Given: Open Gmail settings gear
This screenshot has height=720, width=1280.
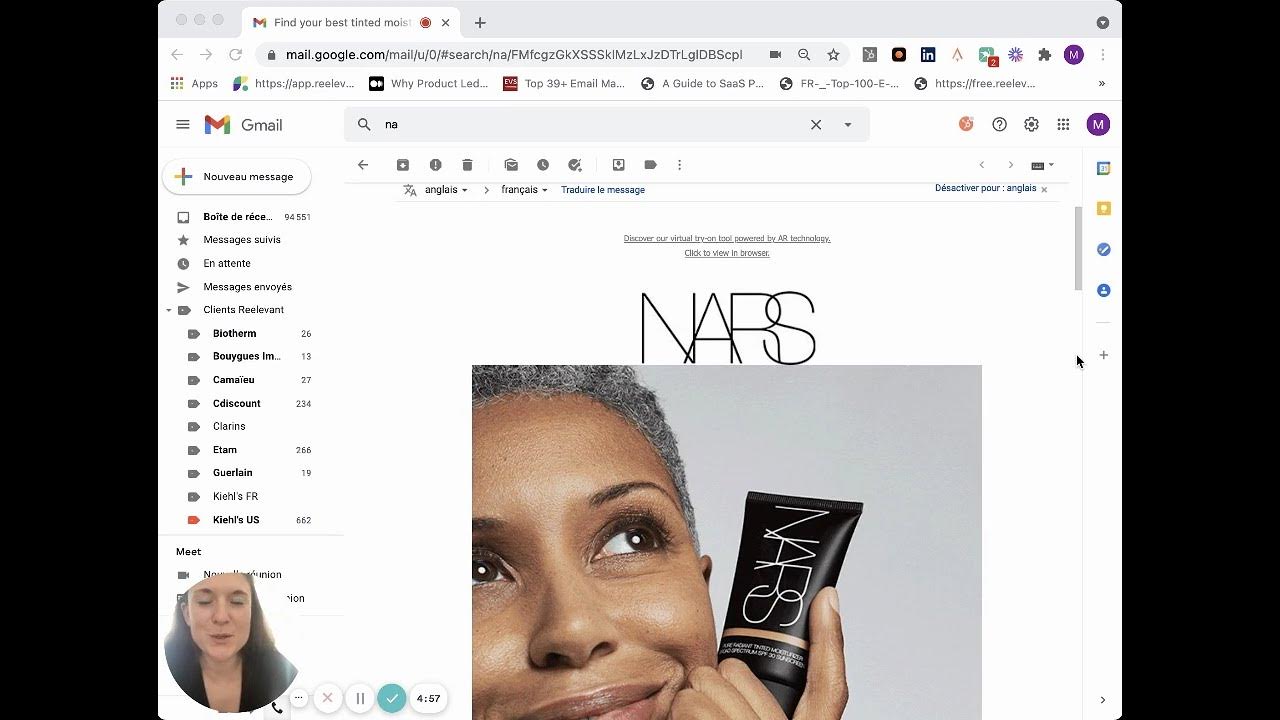Looking at the screenshot, I should 1031,124.
